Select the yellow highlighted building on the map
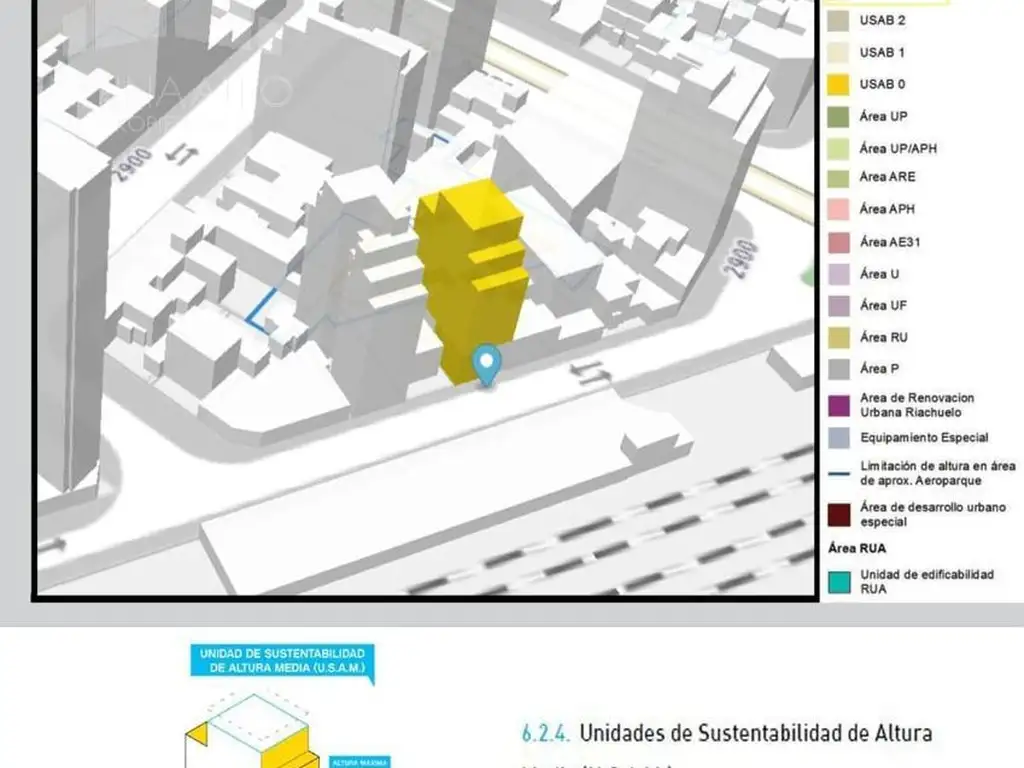 coord(472,275)
